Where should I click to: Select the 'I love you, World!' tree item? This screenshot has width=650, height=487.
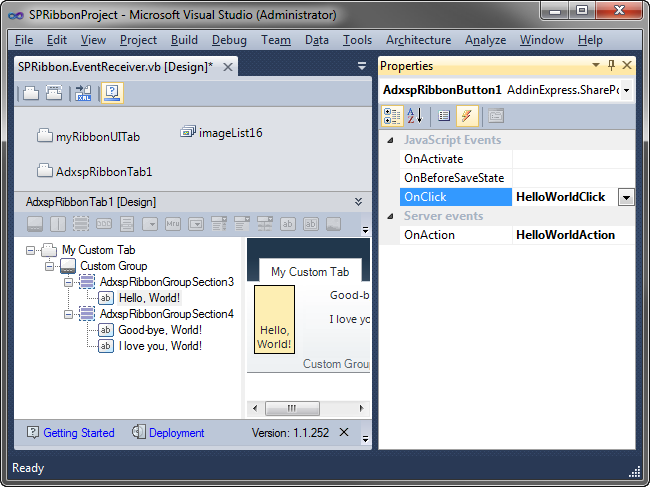click(x=160, y=346)
